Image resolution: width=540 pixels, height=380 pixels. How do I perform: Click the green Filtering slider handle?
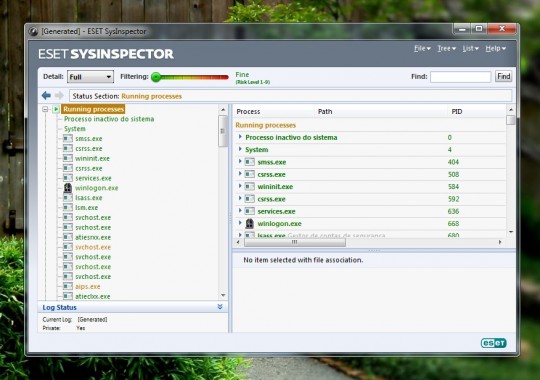coord(156,77)
